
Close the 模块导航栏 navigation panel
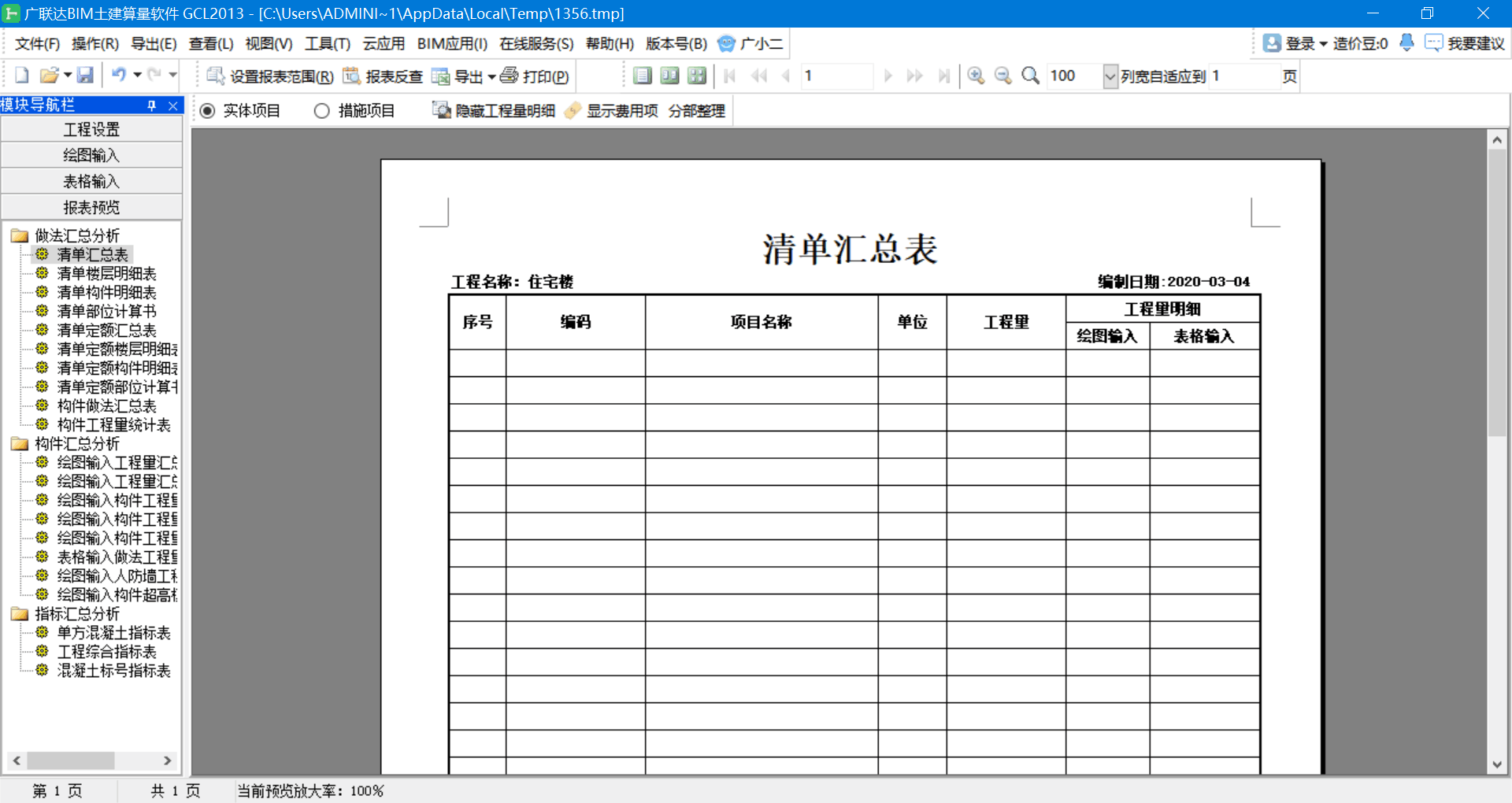coord(172,105)
